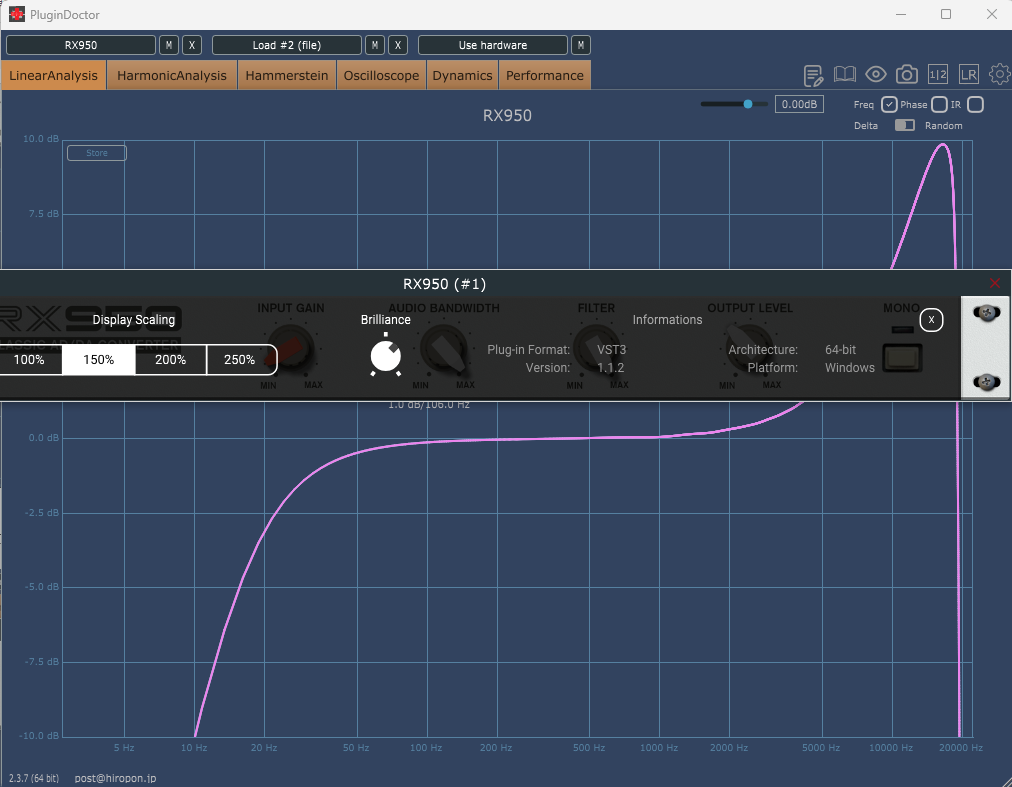
Task: Click the eye view icon
Action: pos(875,75)
